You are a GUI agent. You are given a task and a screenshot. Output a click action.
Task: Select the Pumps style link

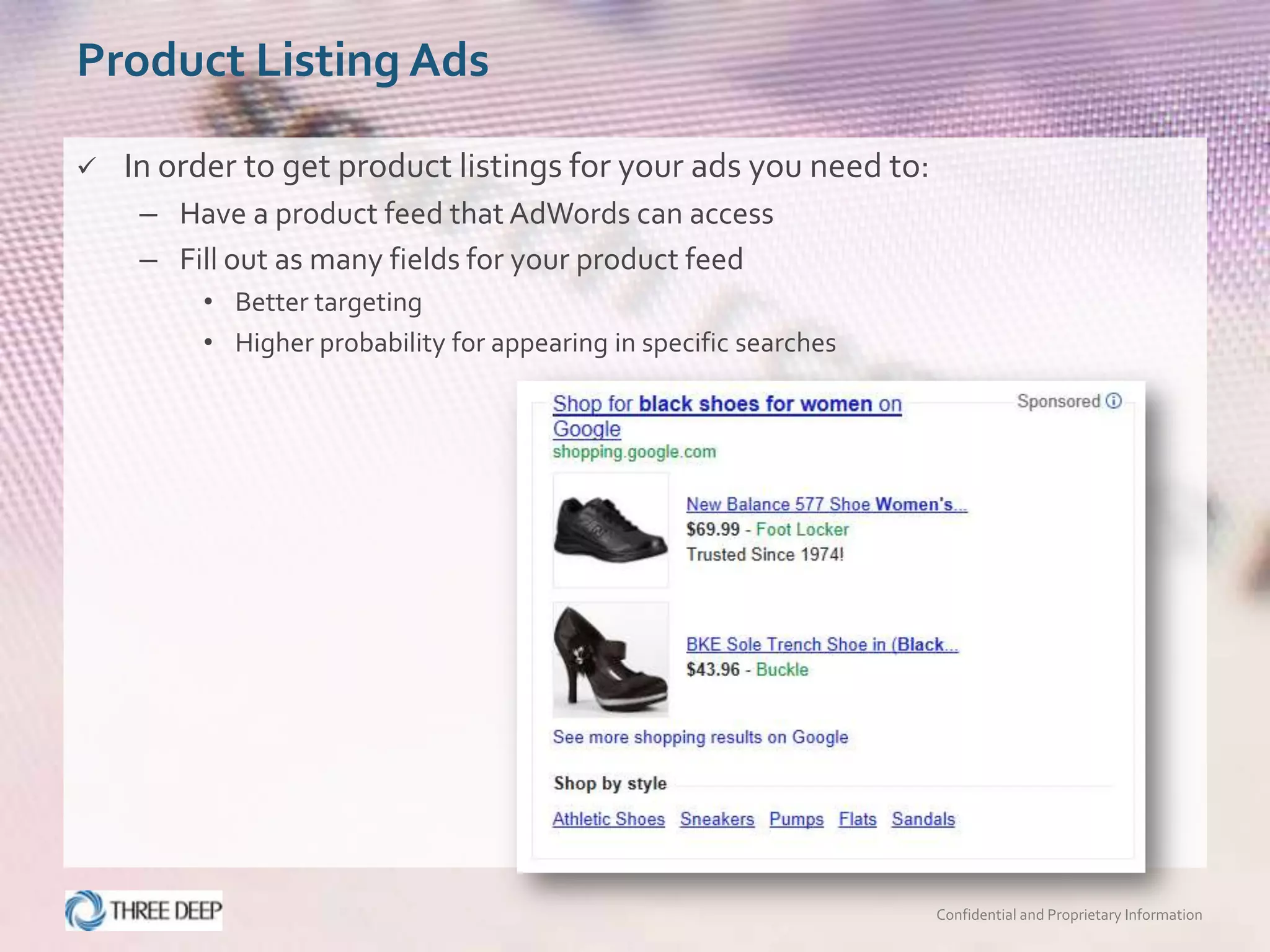796,819
